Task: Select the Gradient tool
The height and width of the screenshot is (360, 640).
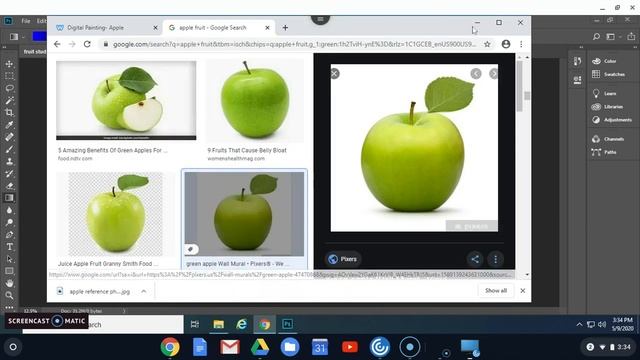Action: tap(9, 198)
